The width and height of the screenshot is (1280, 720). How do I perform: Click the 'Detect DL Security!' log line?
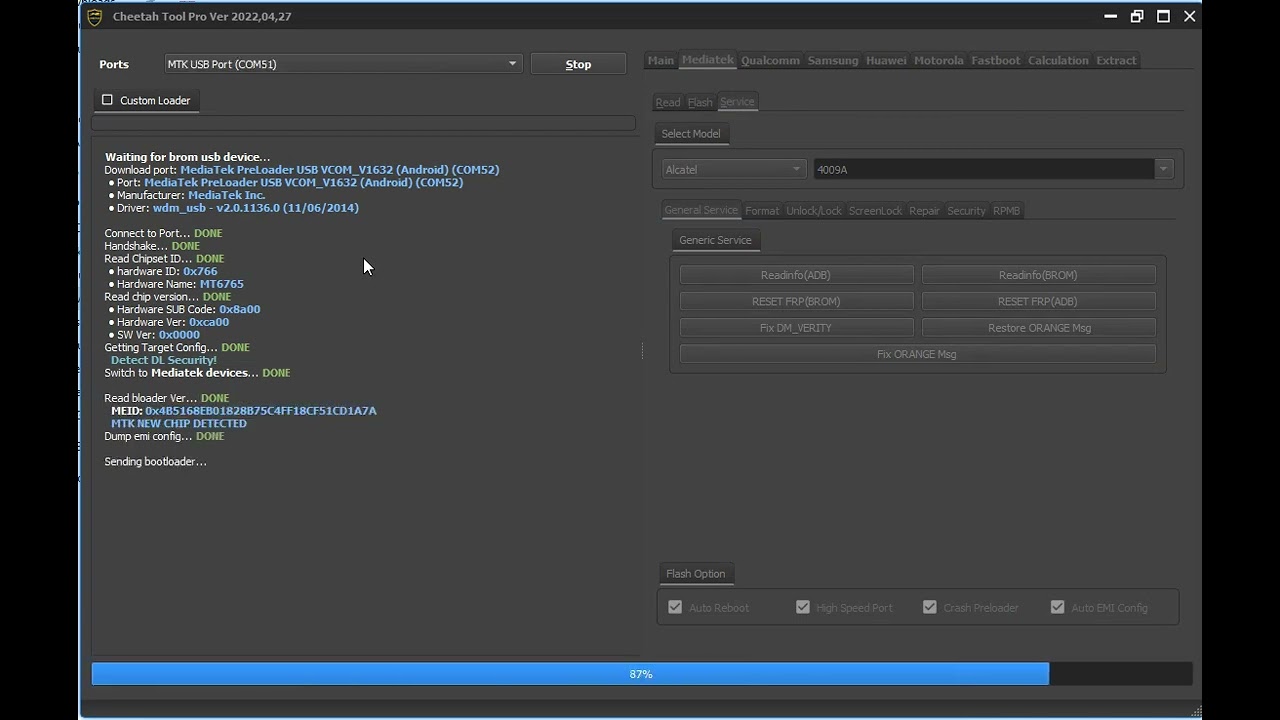click(x=164, y=360)
